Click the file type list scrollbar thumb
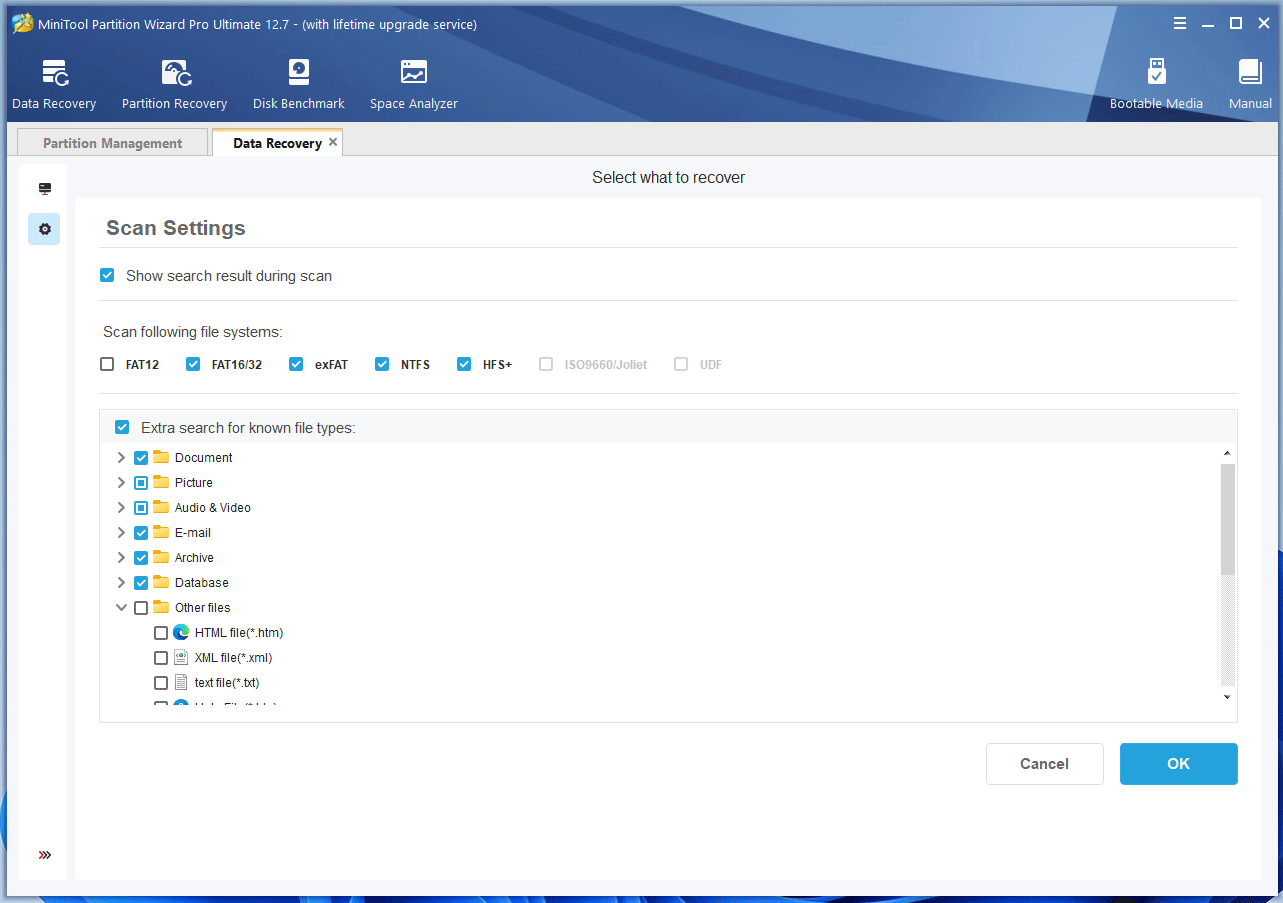The height and width of the screenshot is (903, 1283). (x=1227, y=519)
